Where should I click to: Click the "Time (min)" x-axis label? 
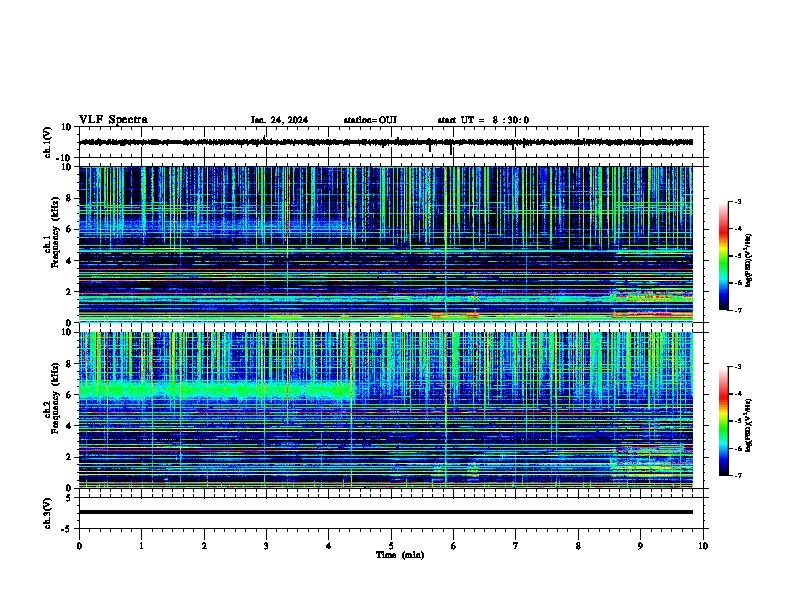tap(400, 555)
